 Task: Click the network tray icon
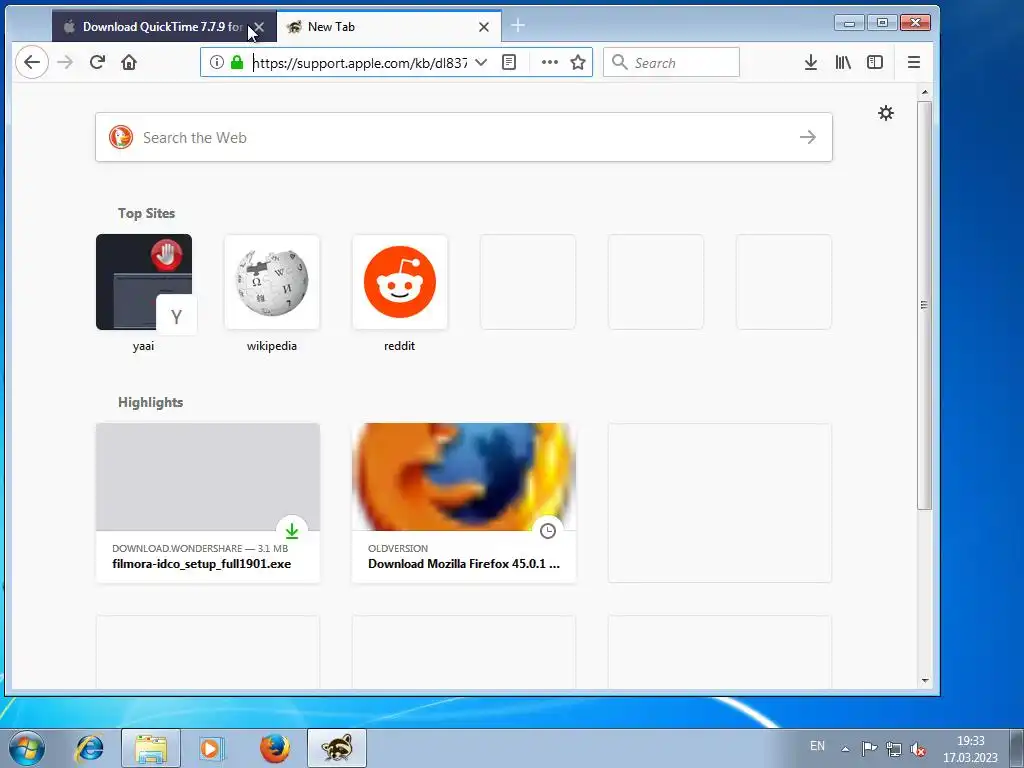point(893,749)
